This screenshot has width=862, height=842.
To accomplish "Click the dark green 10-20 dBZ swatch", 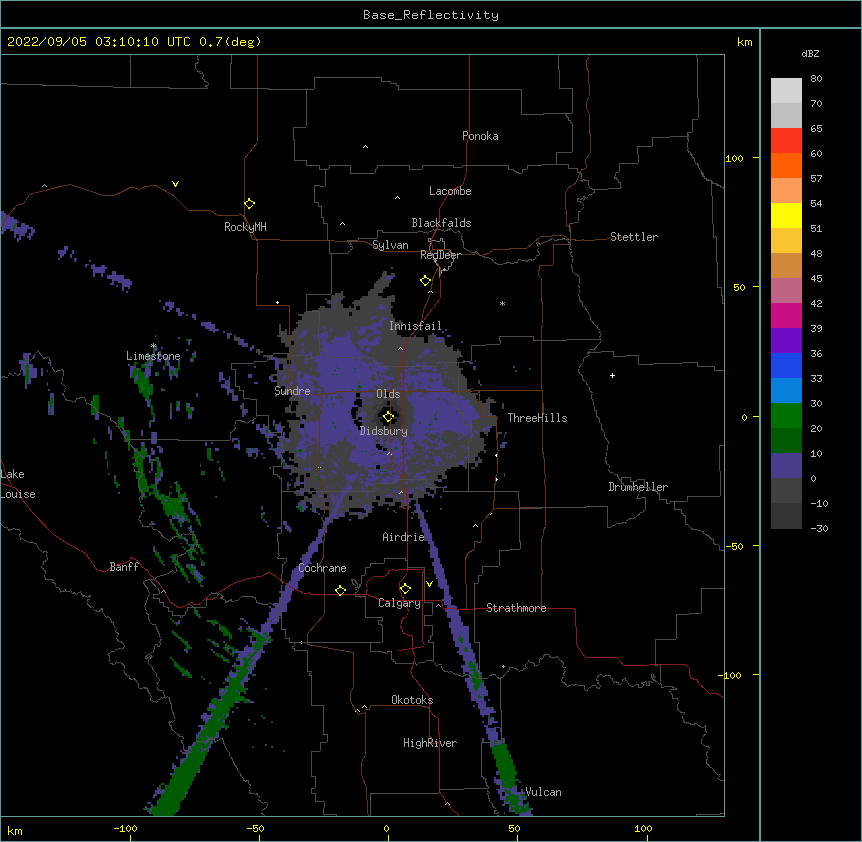I will (786, 440).
